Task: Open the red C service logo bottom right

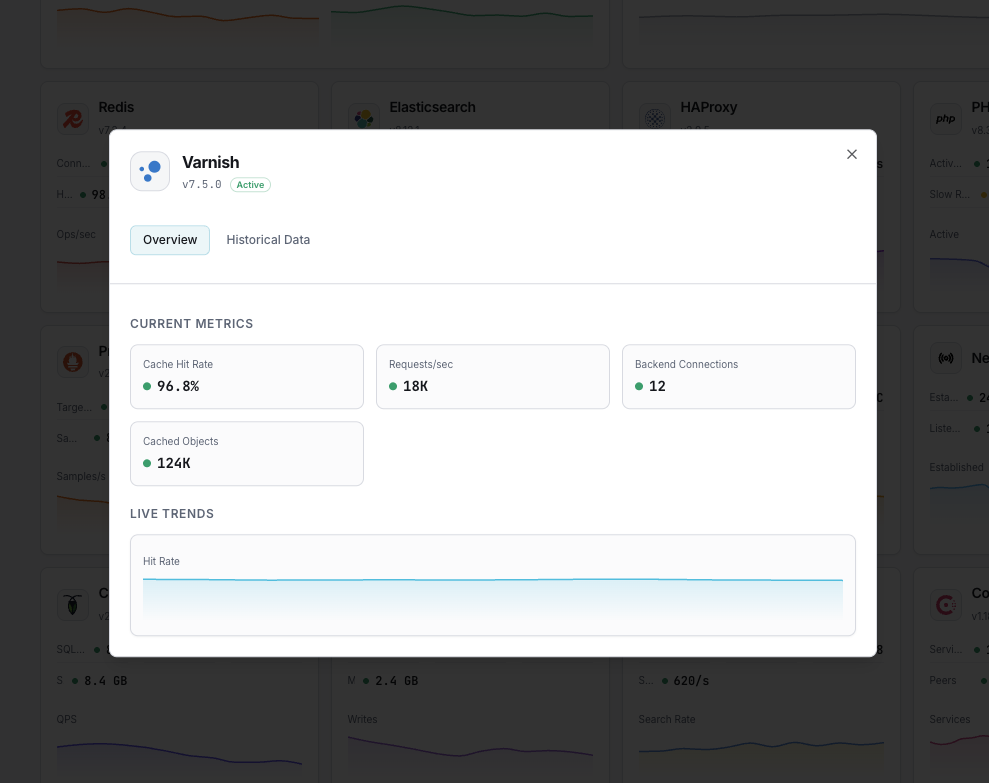Action: pos(946,604)
